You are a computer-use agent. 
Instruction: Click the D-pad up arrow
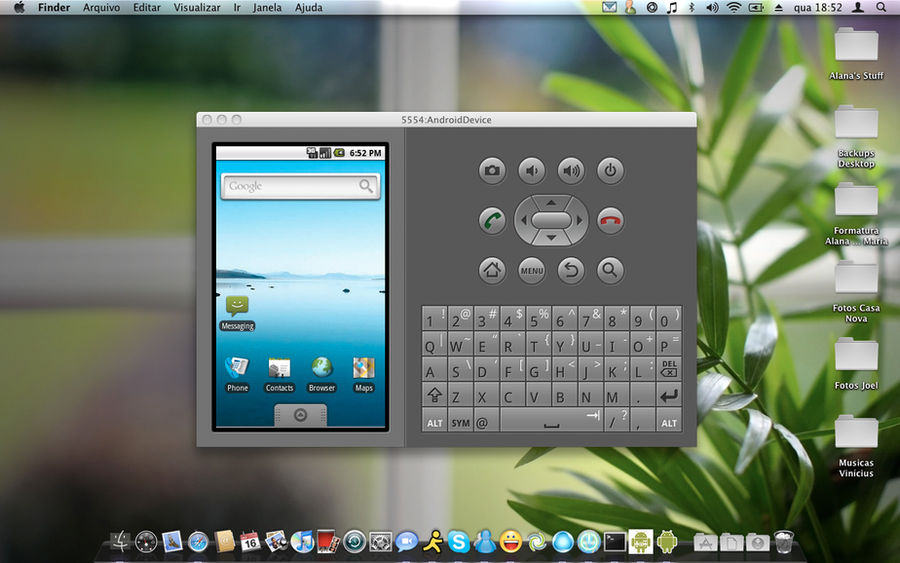[x=551, y=203]
